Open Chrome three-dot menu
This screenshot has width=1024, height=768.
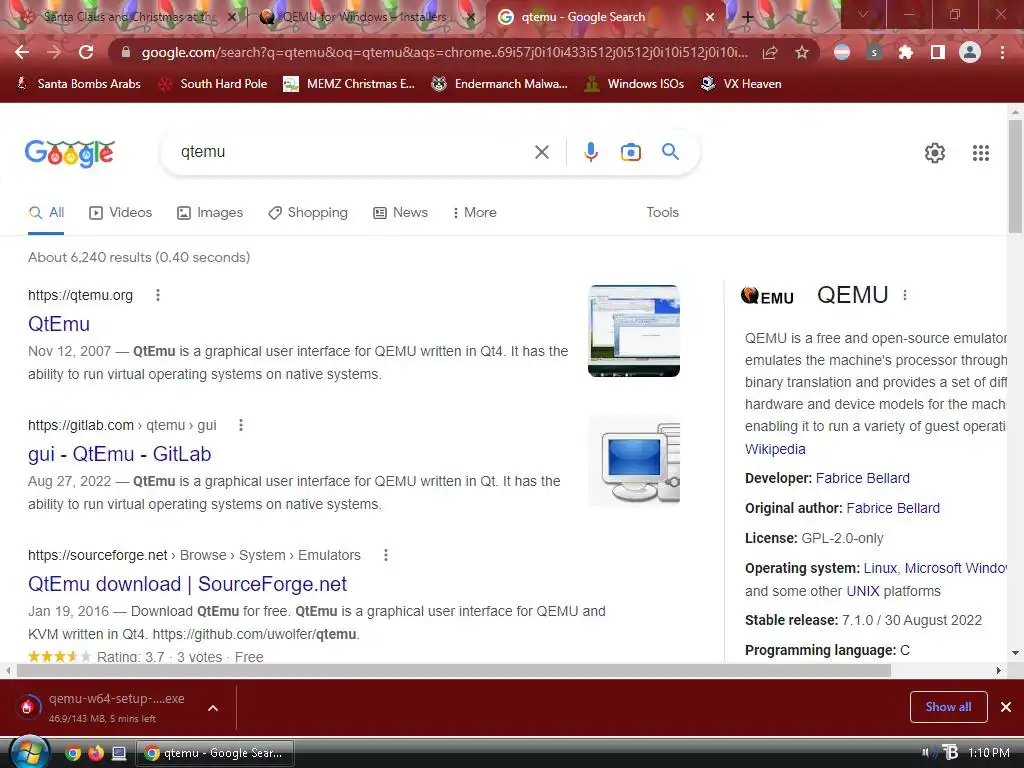click(x=1002, y=52)
